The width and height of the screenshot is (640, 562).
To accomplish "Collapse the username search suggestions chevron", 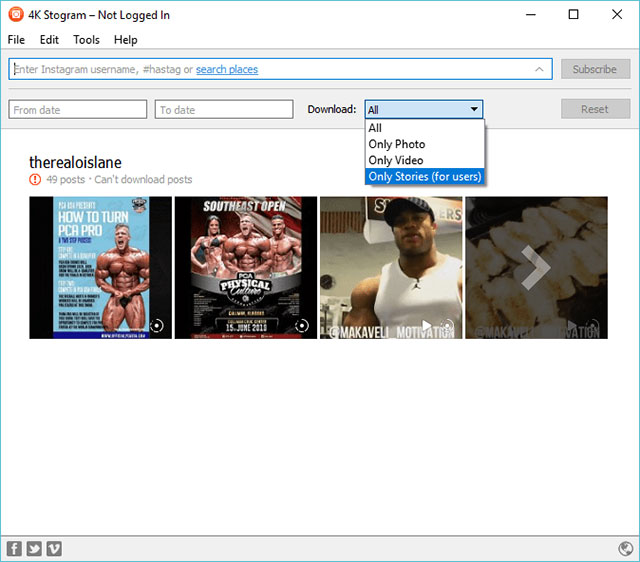I will (539, 69).
